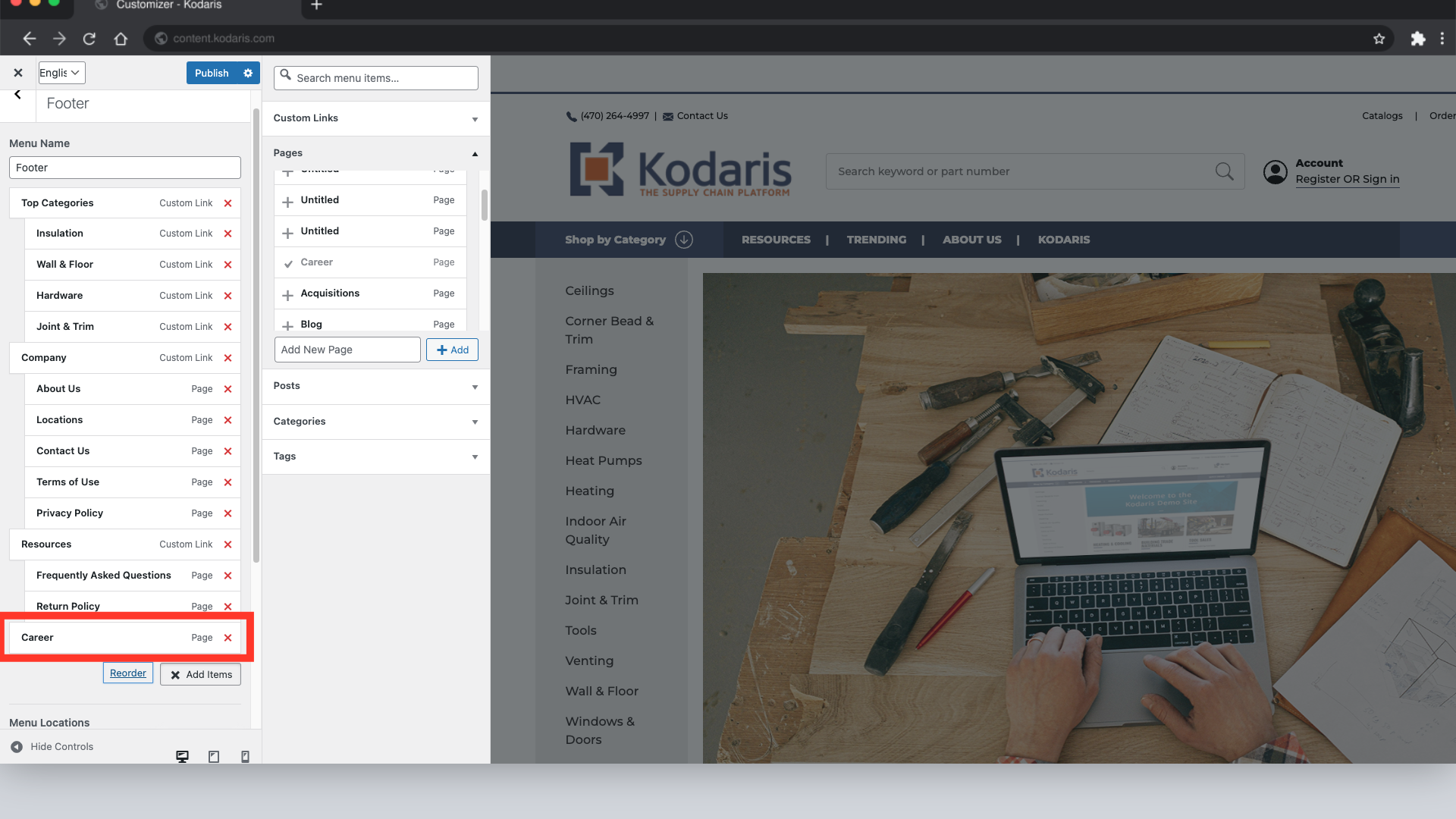
Task: Switch to tablet preview device icon
Action: point(214,756)
